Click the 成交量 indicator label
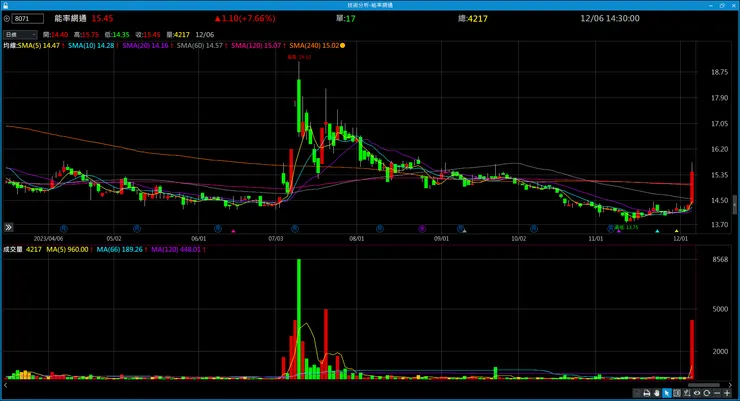Screen dimensions: 740x401 13,250
